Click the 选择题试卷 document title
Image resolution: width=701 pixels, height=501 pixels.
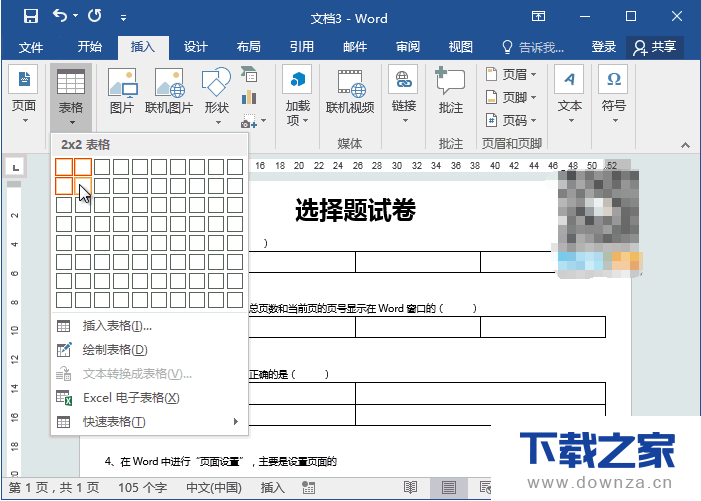coord(355,210)
